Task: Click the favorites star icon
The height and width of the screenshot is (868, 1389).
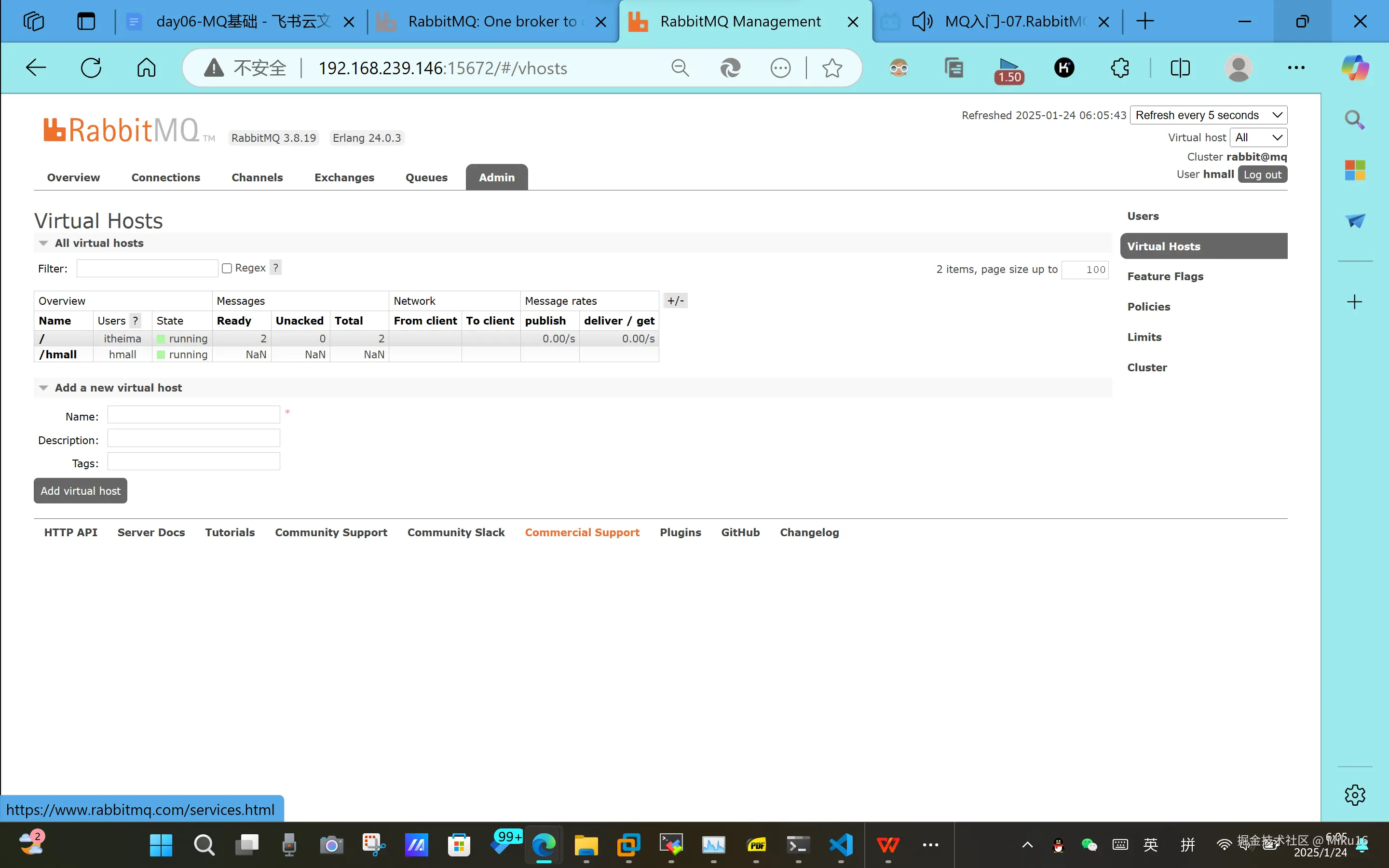Action: [x=831, y=68]
